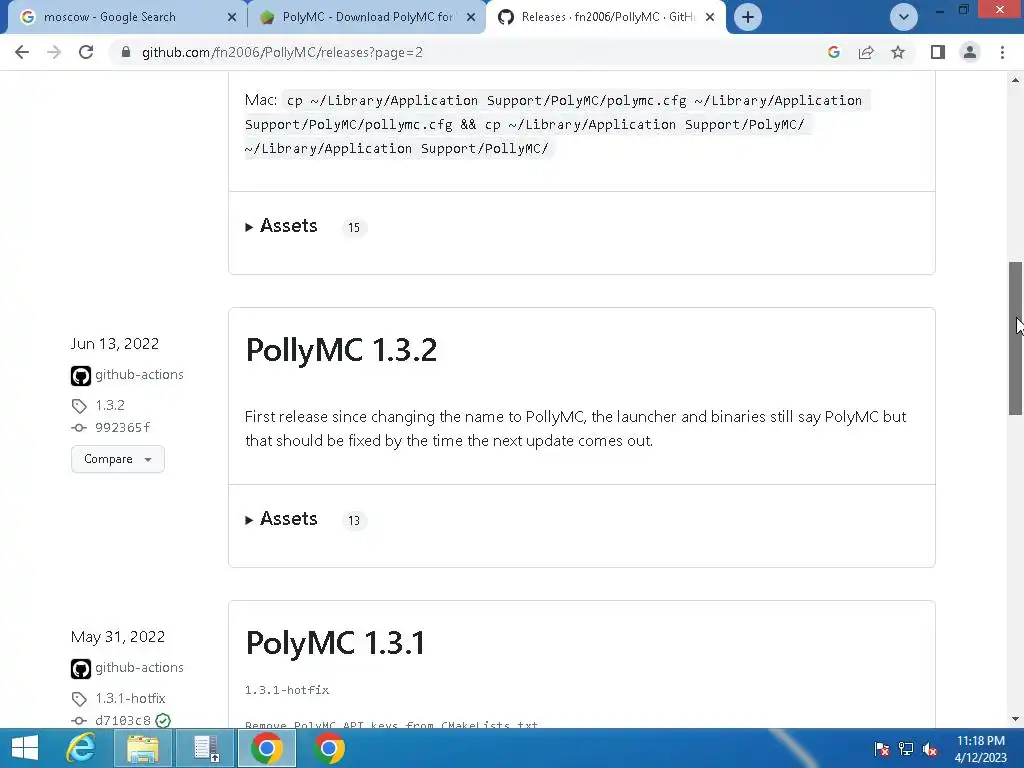Click the tag icon beside 1.3.1-hotfix

(x=79, y=699)
